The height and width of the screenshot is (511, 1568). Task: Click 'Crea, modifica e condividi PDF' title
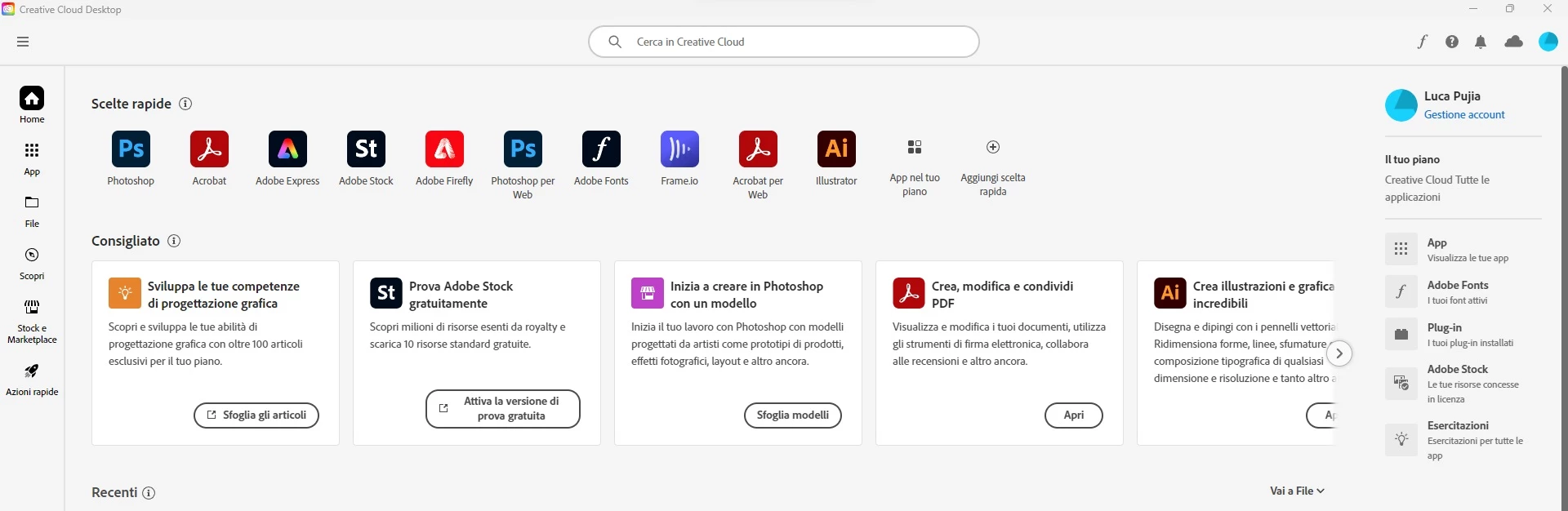point(1002,295)
